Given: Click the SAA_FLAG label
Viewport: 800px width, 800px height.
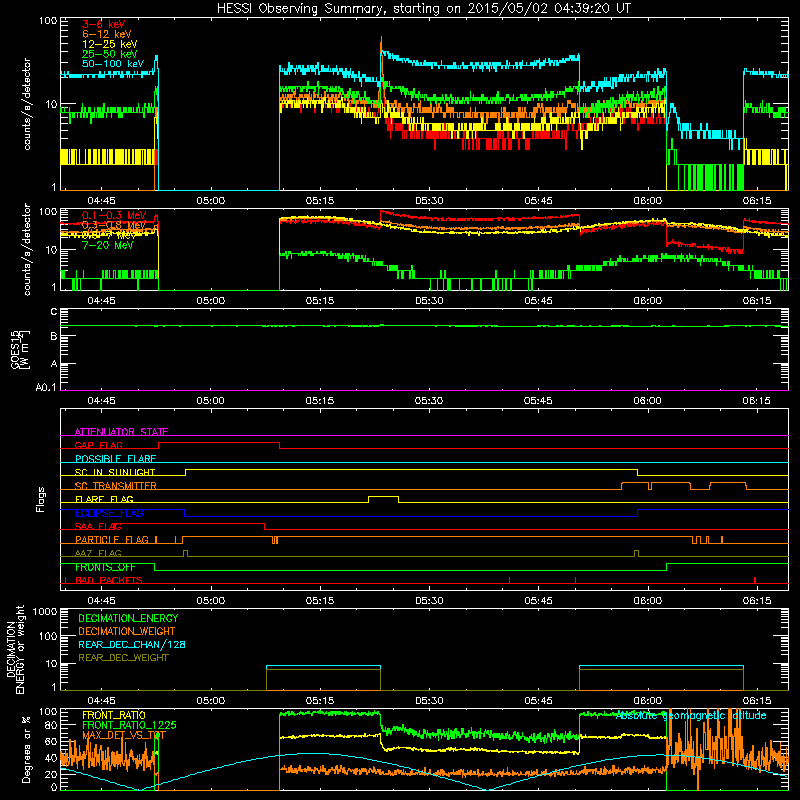Looking at the screenshot, I should tap(98, 527).
